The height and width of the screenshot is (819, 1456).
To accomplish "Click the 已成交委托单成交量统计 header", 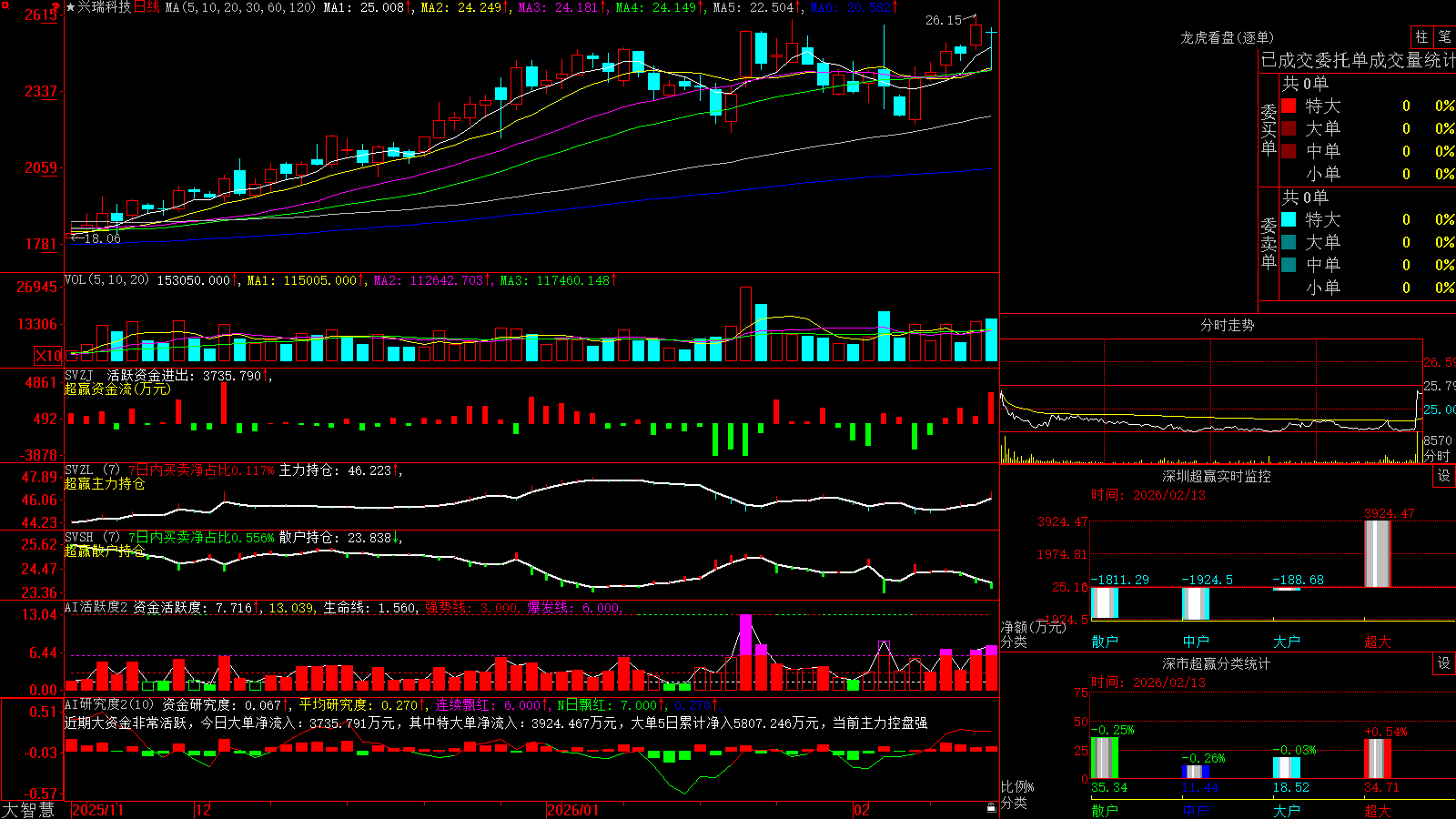I will tap(1358, 60).
